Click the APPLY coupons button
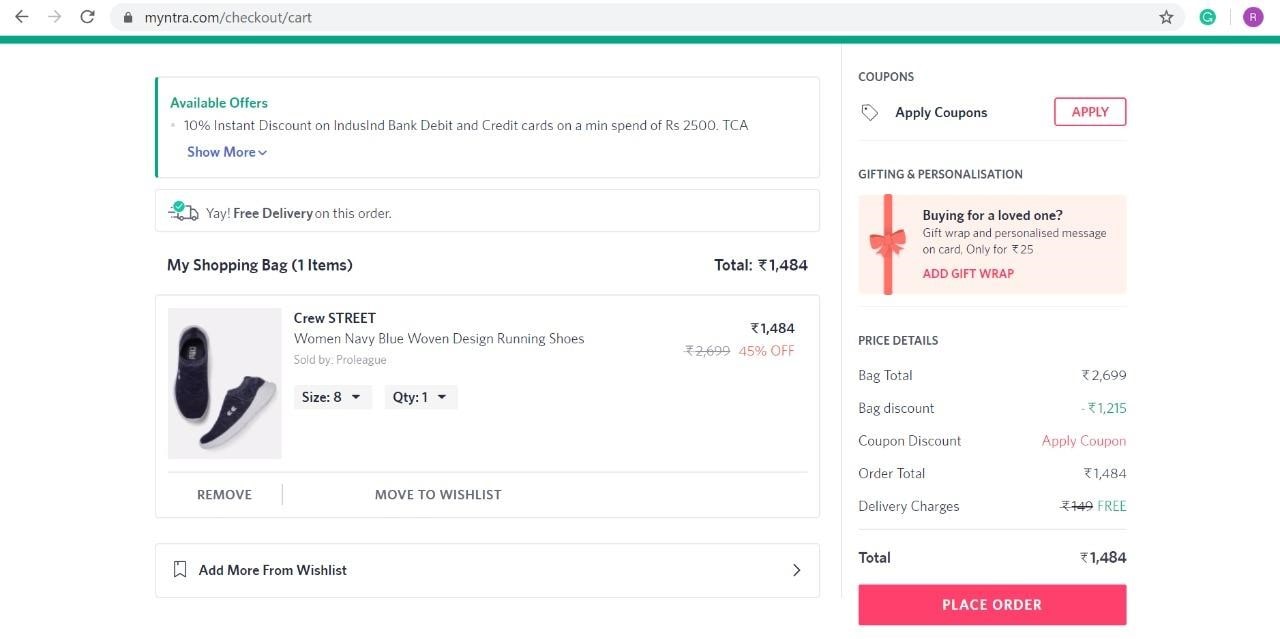 1090,112
